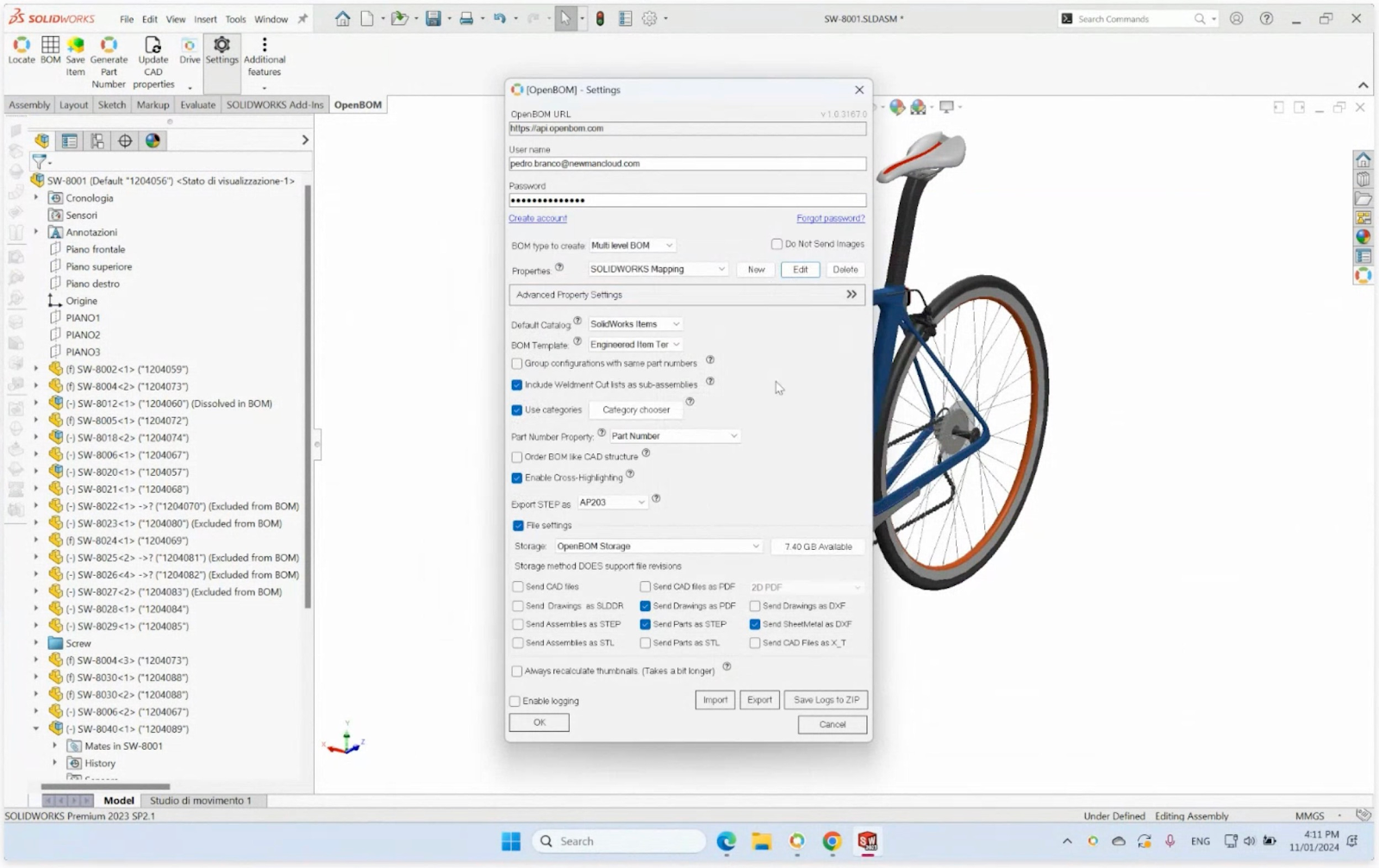Viewport: 1379px width, 868px height.
Task: Open the BOM Template dropdown
Action: pyautogui.click(x=635, y=345)
